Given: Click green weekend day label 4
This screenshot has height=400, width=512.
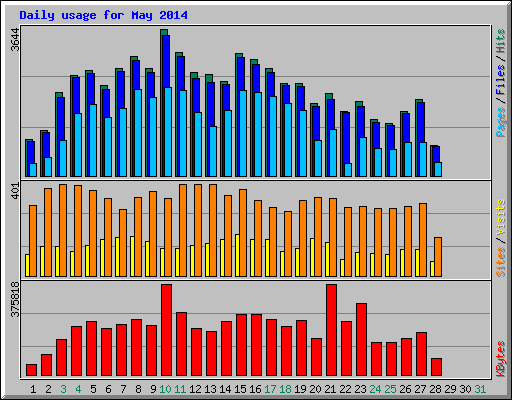Looking at the screenshot, I should [x=78, y=389].
